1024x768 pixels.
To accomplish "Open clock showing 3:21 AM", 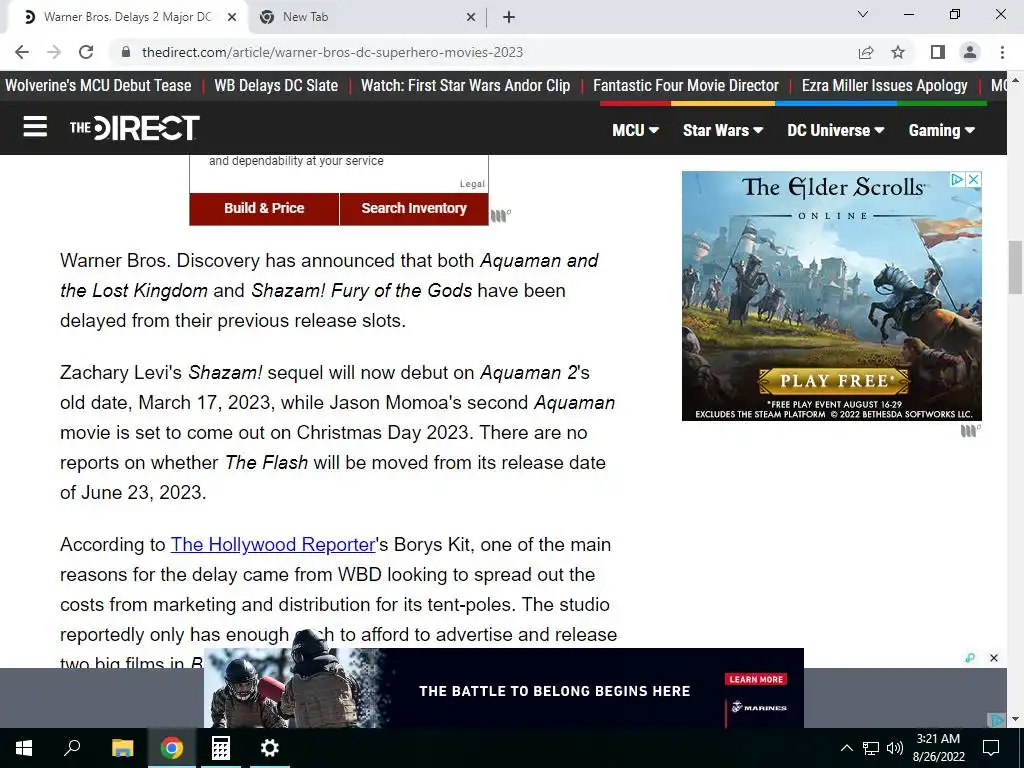I will coord(938,748).
